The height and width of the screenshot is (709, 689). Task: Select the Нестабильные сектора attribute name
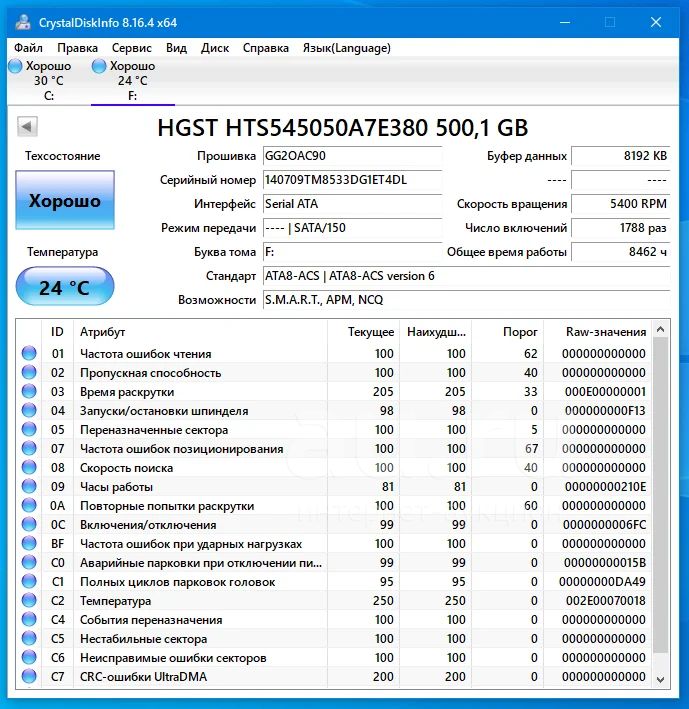click(144, 639)
